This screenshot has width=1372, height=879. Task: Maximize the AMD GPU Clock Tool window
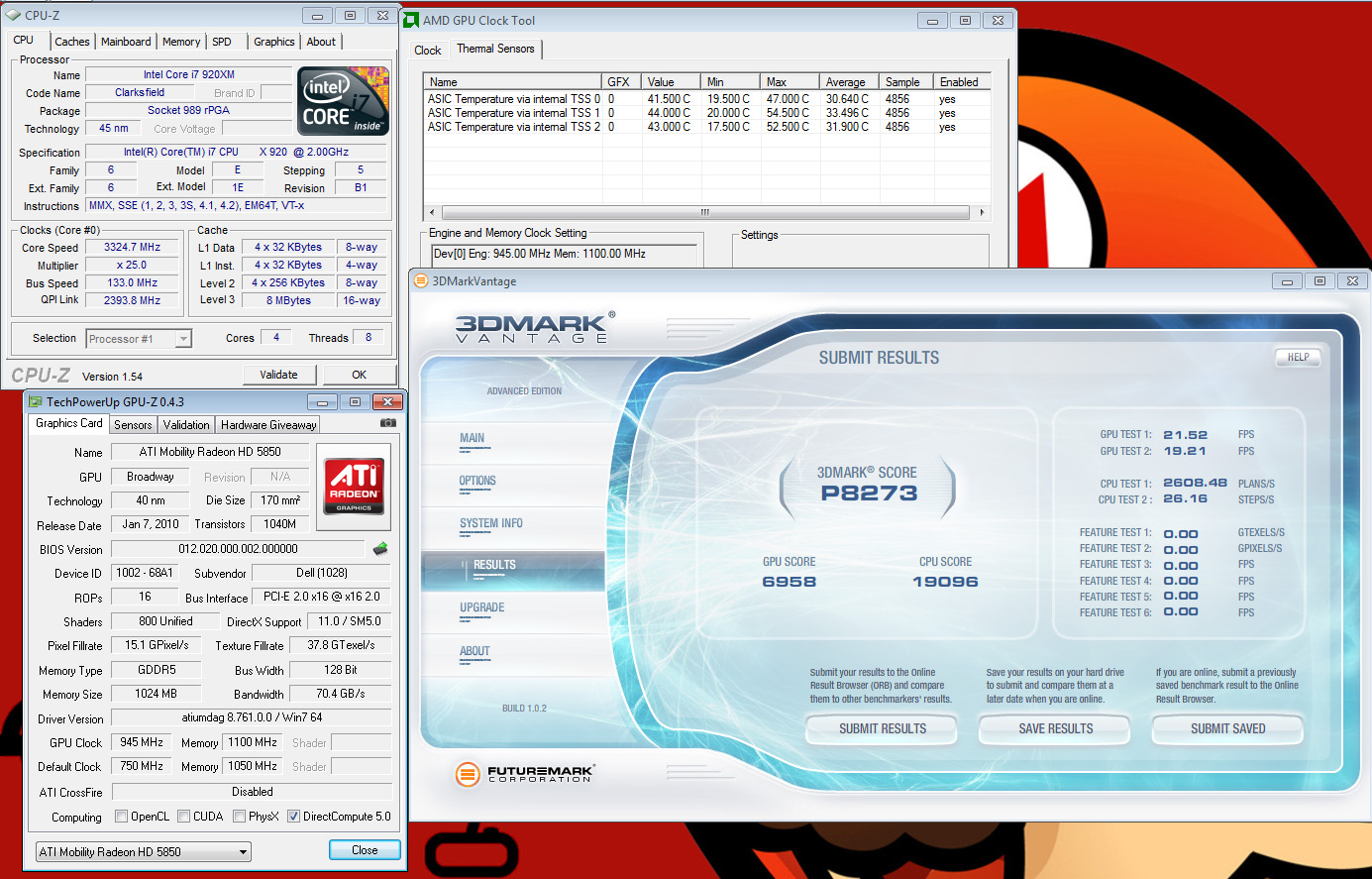coord(965,20)
